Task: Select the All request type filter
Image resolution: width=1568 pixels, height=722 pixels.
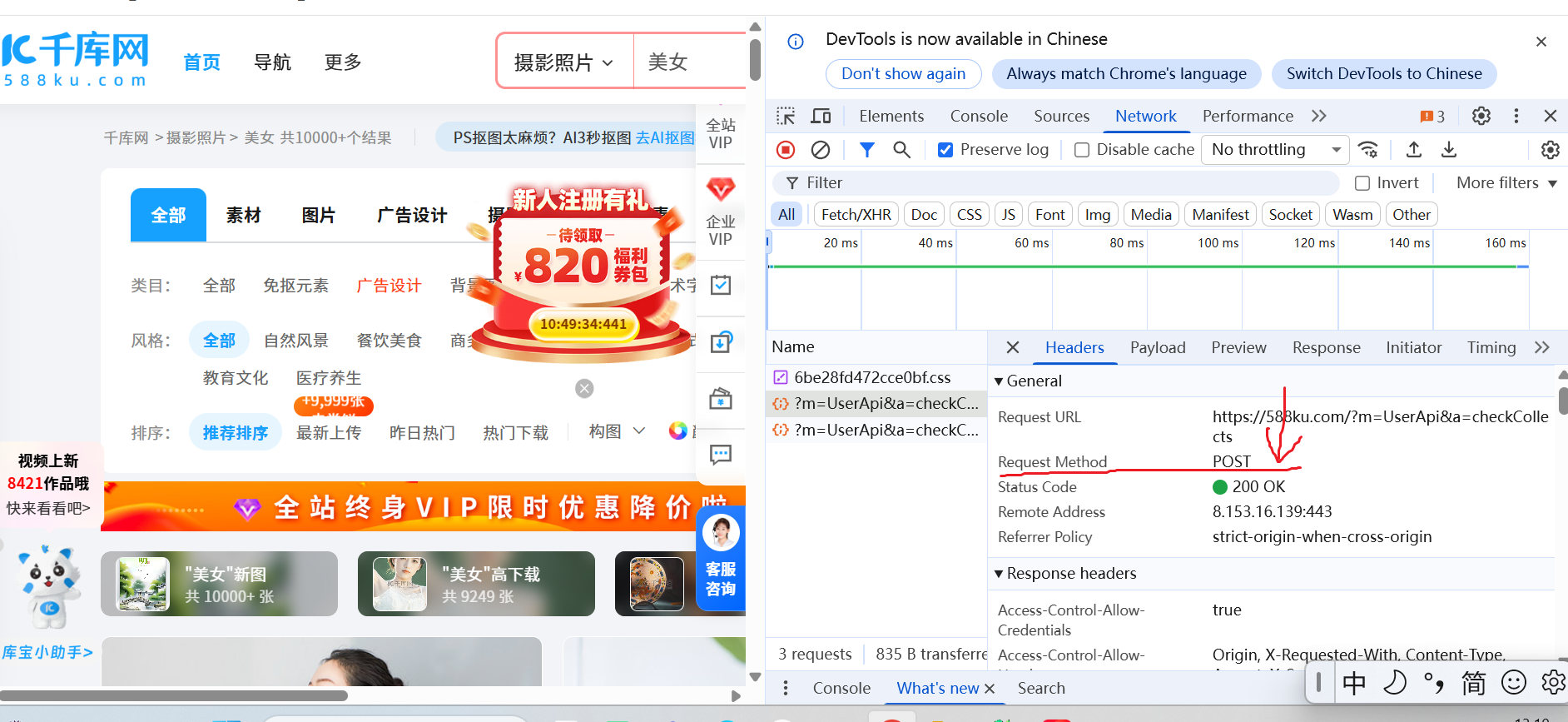Action: tap(786, 215)
